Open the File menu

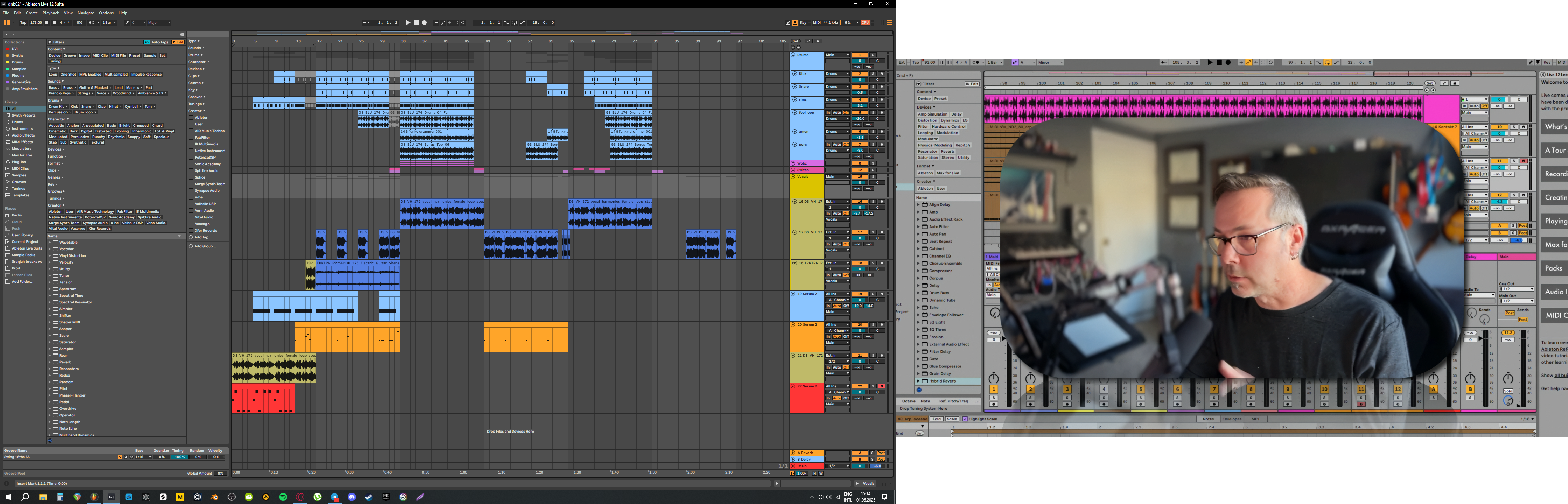(7, 13)
